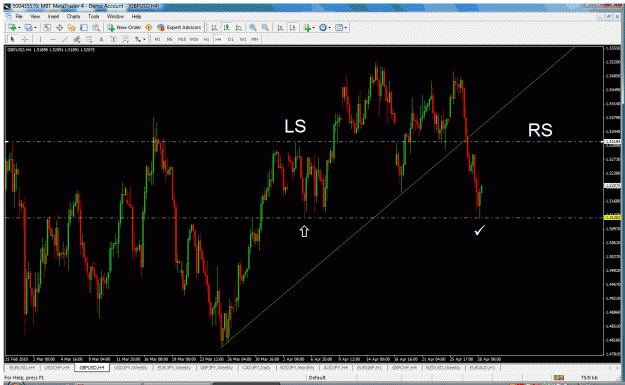Select the Cursor arrow tool
Image resolution: width=625 pixels, height=385 pixels.
coord(13,39)
